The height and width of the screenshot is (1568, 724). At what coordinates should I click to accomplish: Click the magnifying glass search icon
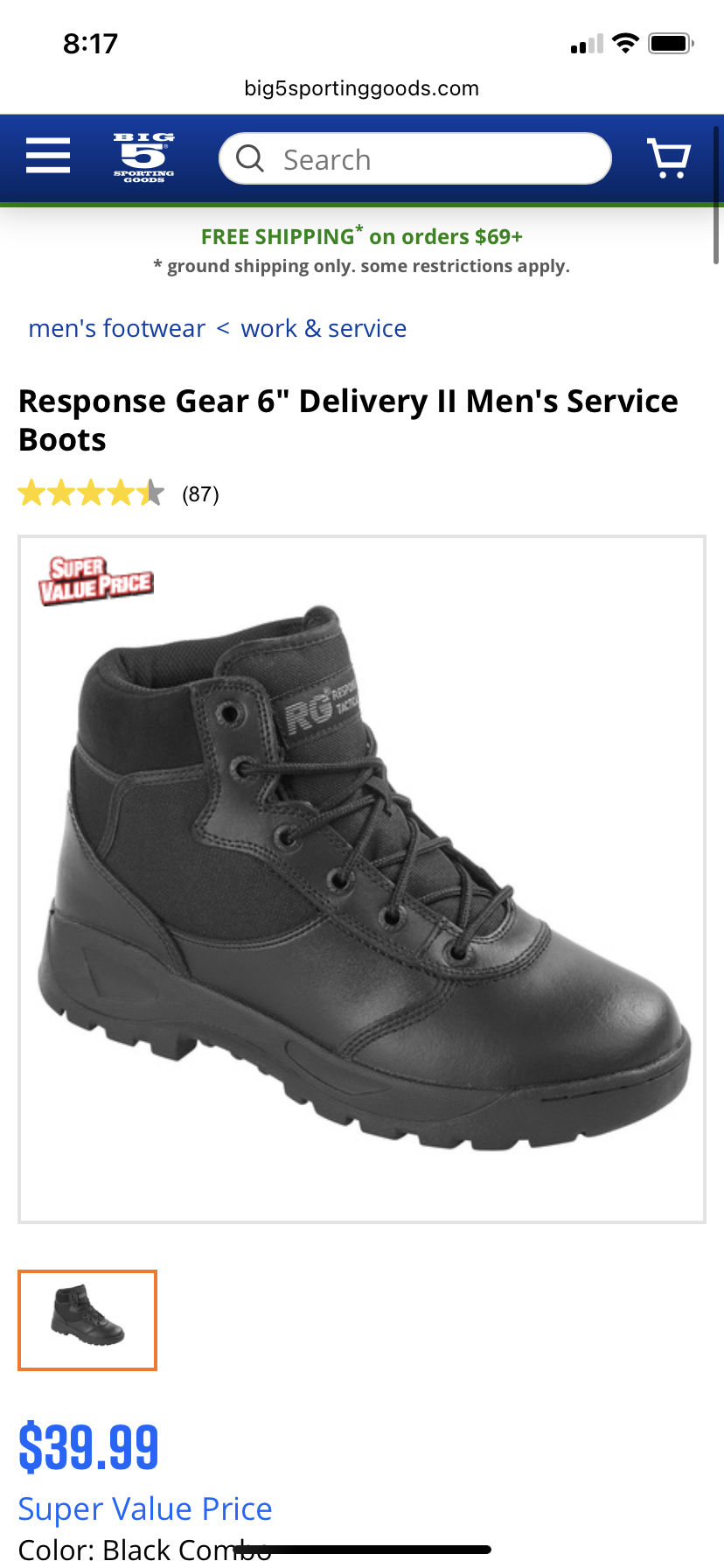pos(250,158)
